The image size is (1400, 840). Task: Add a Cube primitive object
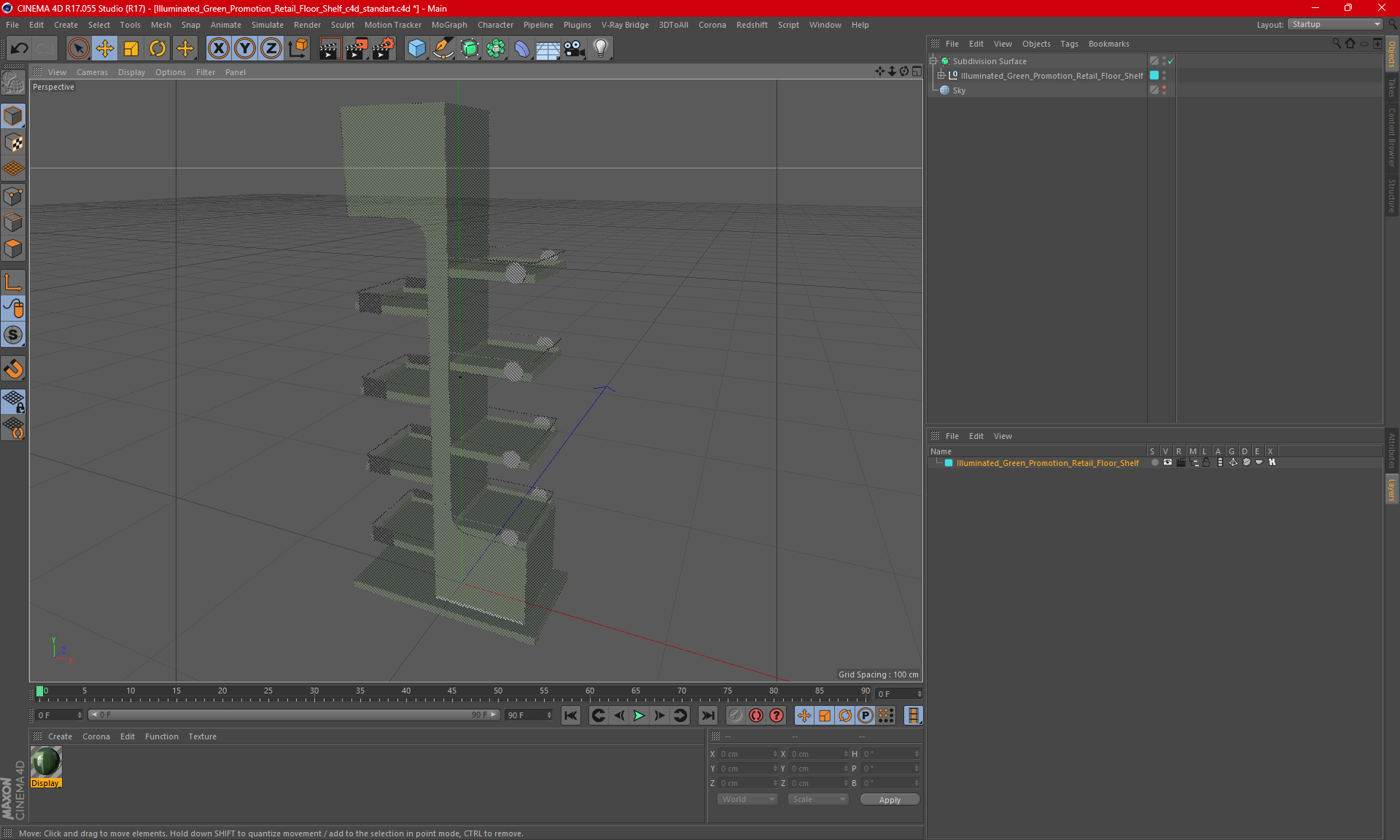416,48
